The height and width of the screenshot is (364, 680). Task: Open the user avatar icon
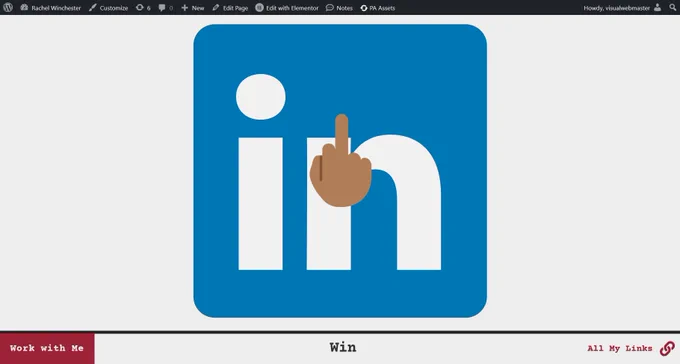click(657, 7)
